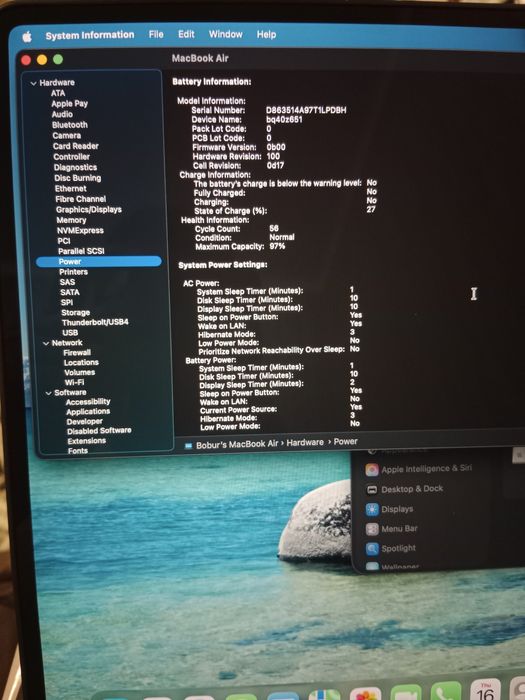525x700 pixels.
Task: Select Extensions under Software
Action: point(87,441)
